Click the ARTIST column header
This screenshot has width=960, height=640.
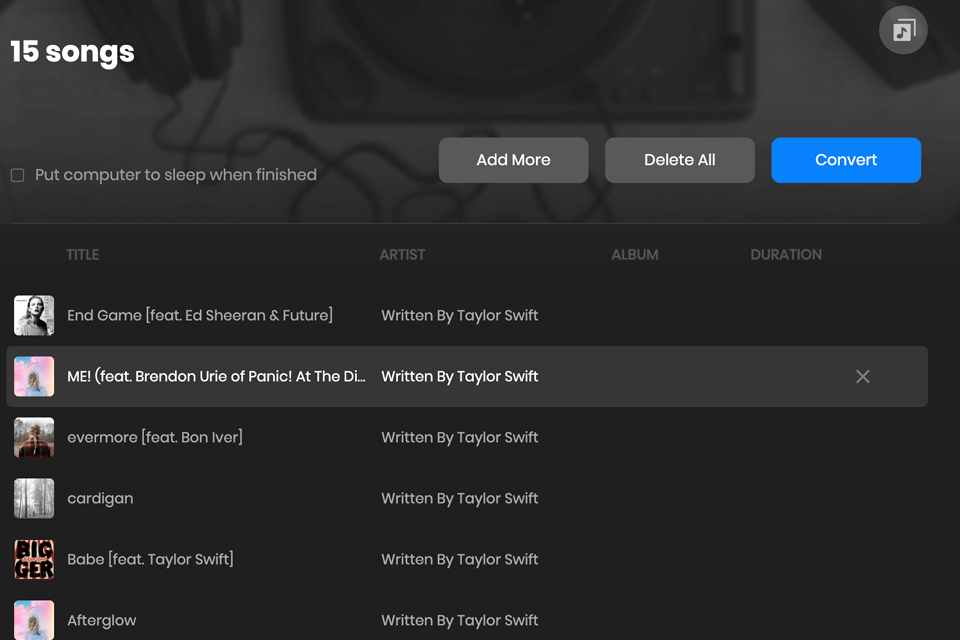[402, 255]
